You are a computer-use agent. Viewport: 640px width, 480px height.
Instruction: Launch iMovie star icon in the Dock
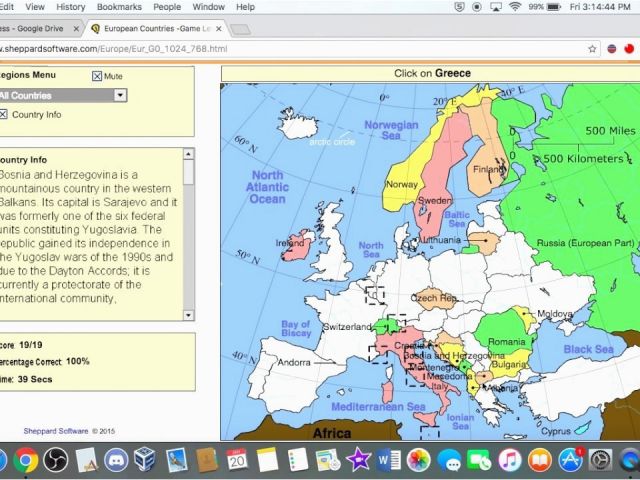(358, 460)
